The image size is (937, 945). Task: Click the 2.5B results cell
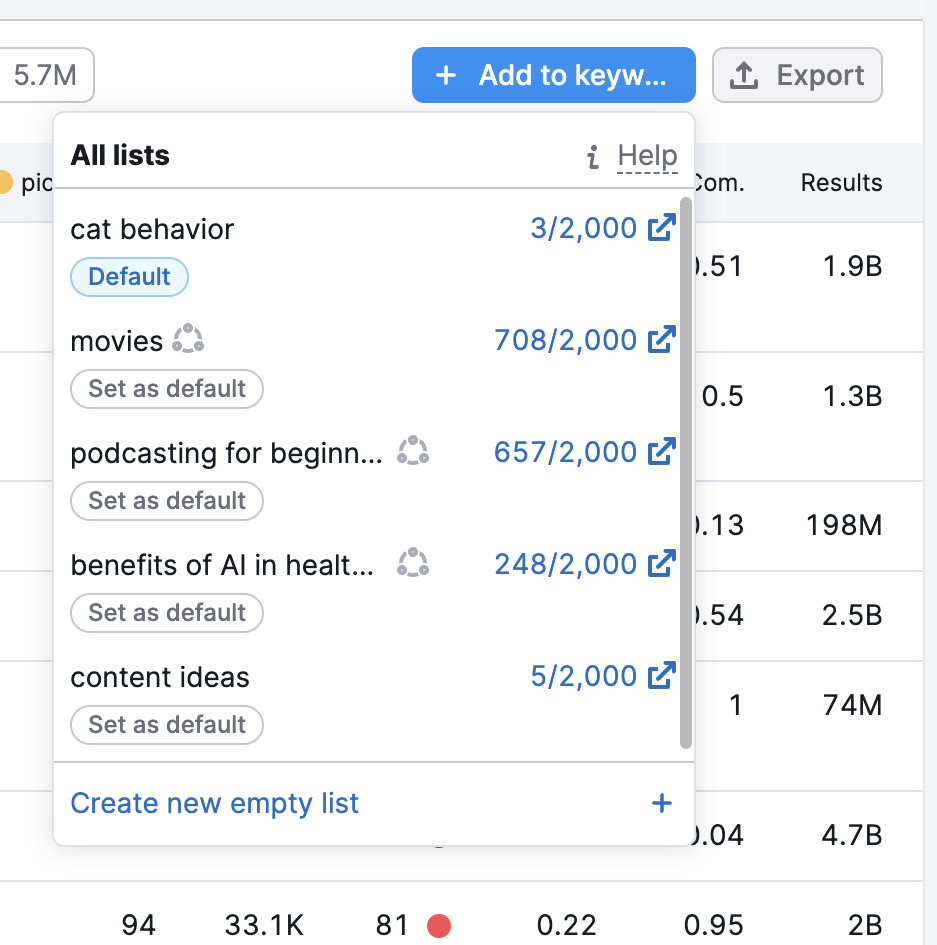[x=853, y=615]
